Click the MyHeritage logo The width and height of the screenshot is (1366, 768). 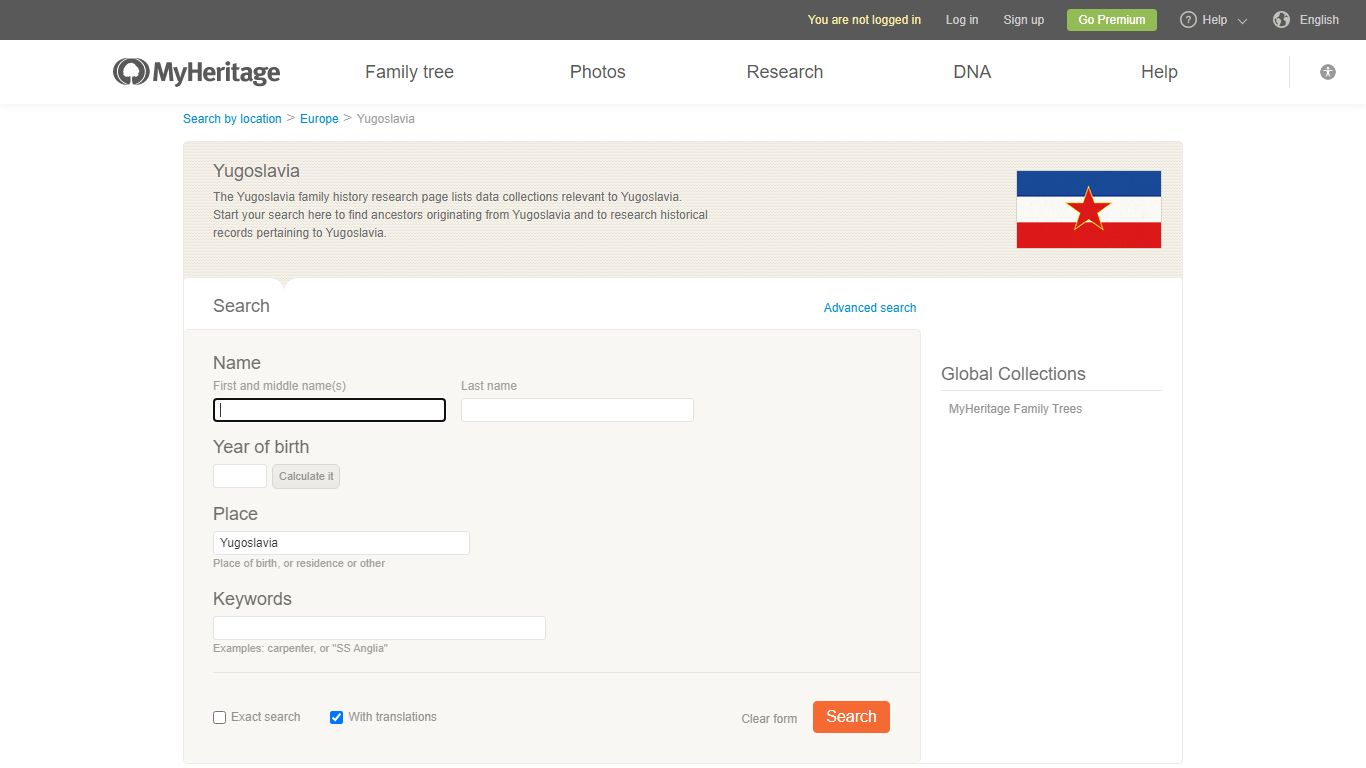click(x=196, y=72)
